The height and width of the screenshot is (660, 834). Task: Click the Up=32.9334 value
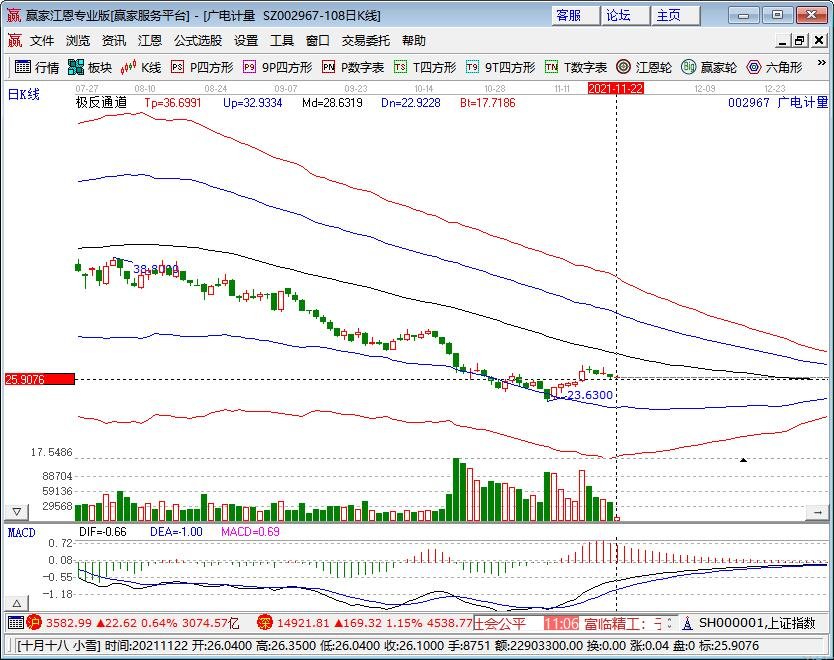point(253,103)
